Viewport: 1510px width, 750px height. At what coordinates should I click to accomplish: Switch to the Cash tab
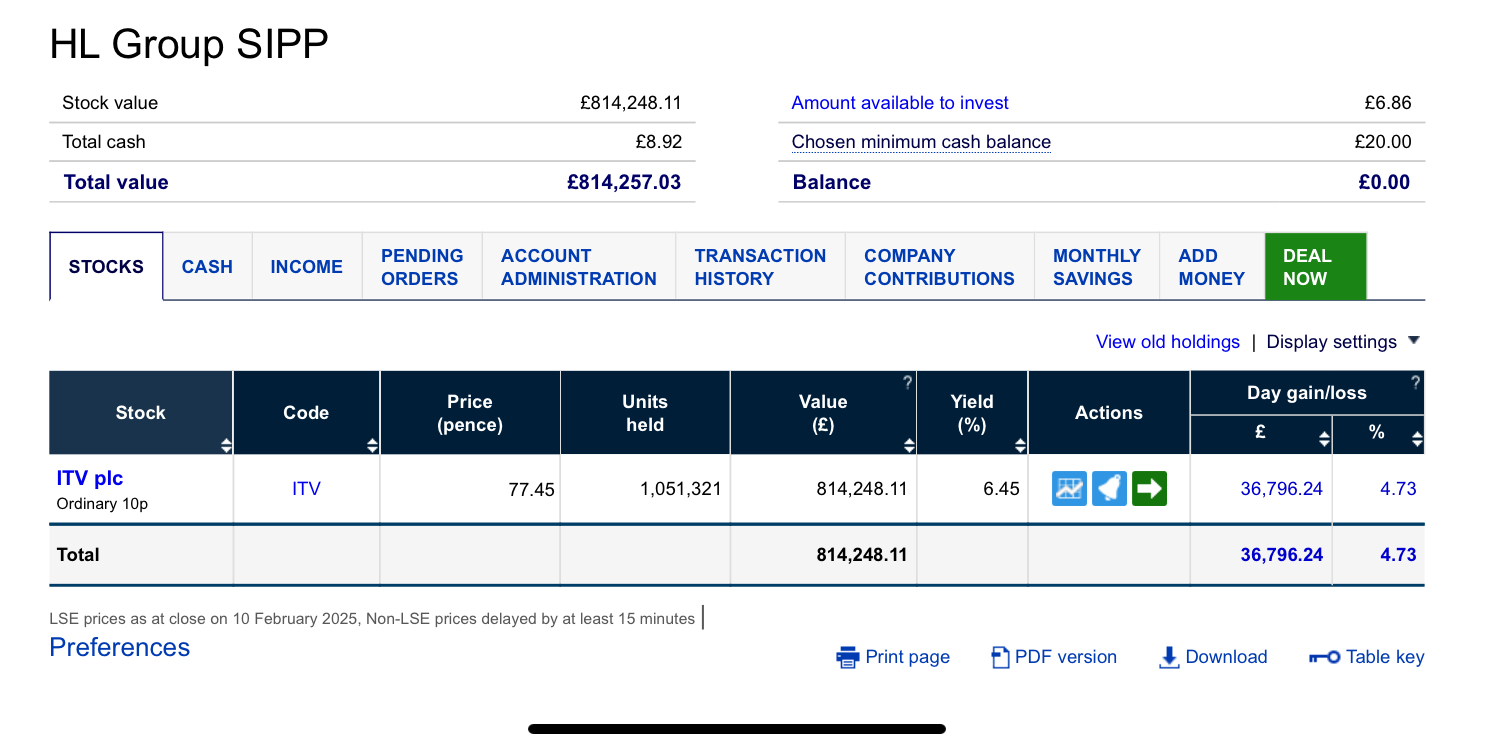pos(207,267)
